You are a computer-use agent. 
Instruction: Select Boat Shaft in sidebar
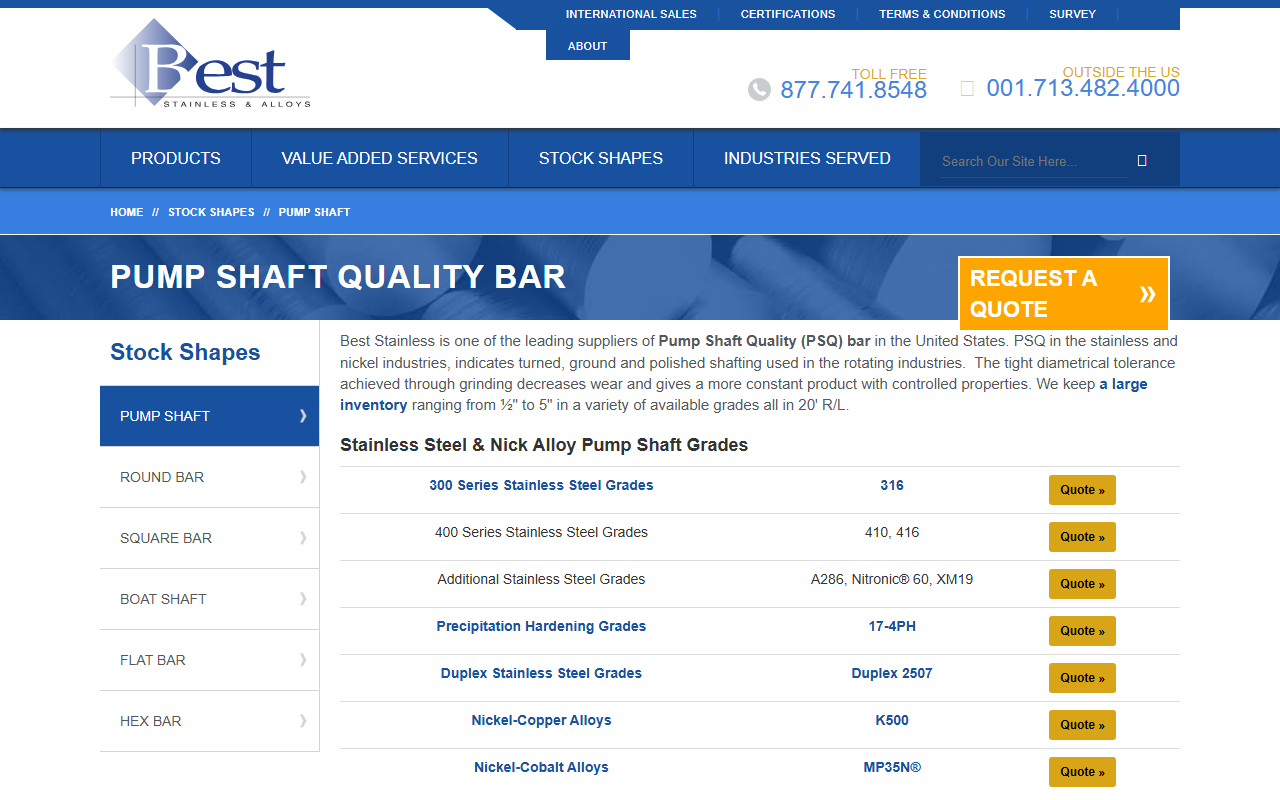(x=209, y=599)
